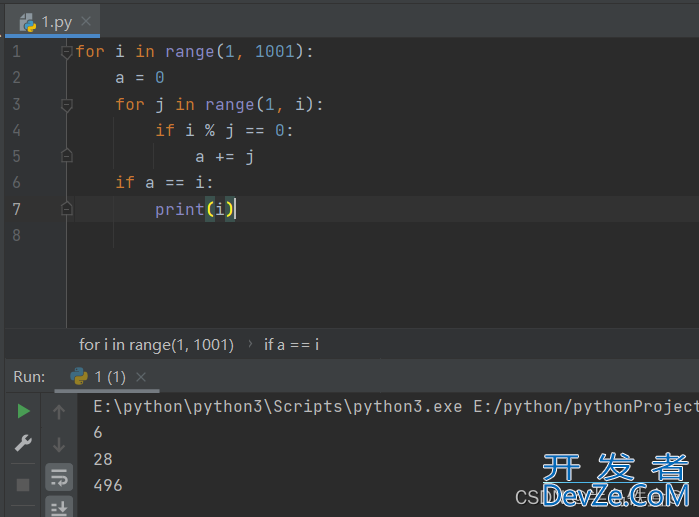Click the "a += j" code line
The height and width of the screenshot is (517, 699).
point(225,156)
